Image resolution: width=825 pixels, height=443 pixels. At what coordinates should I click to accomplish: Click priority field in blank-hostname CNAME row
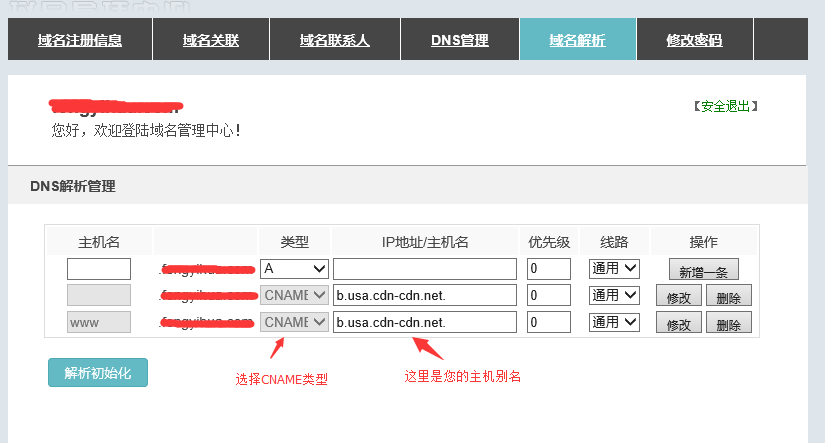pos(549,295)
